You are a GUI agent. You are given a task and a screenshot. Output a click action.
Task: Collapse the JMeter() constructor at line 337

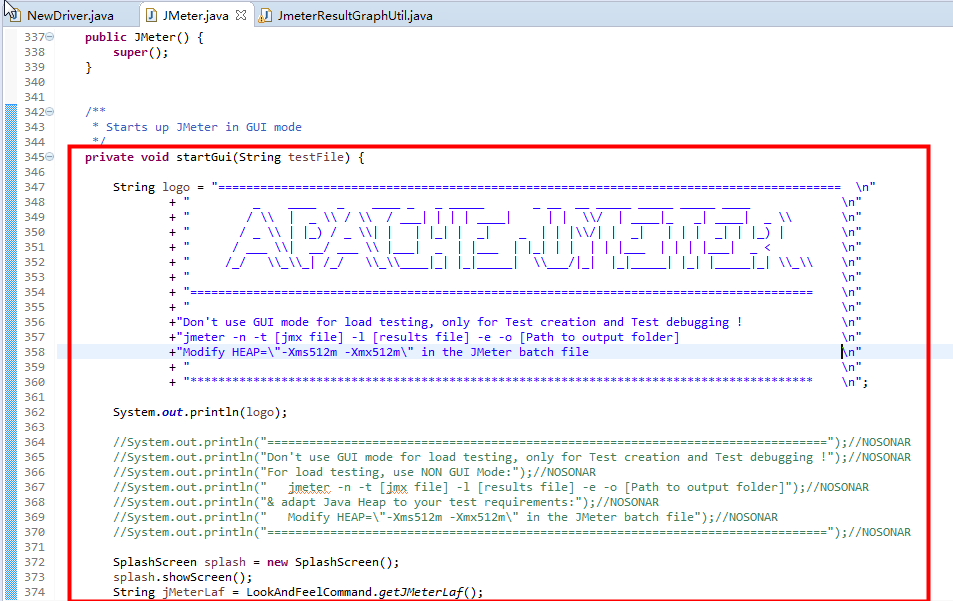[x=50, y=36]
